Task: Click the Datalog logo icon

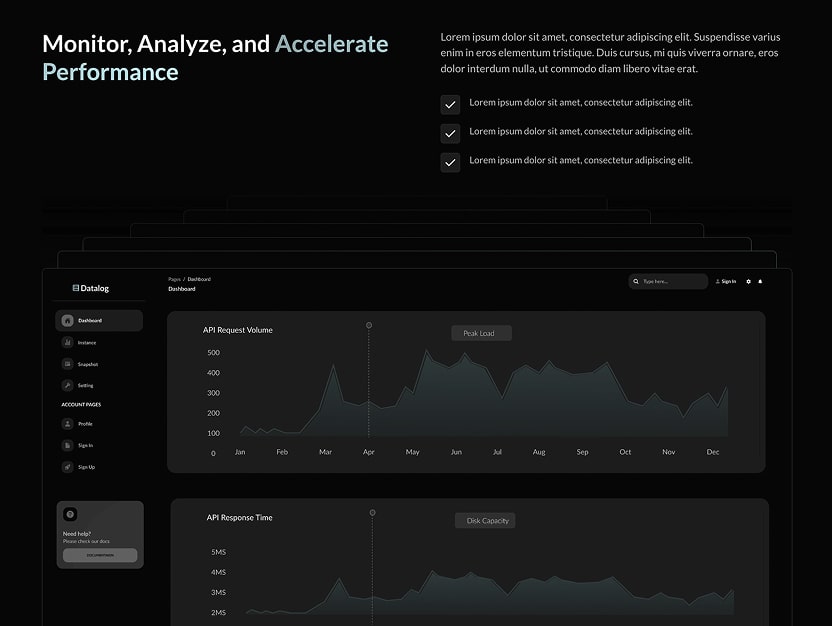Action: pyautogui.click(x=75, y=288)
